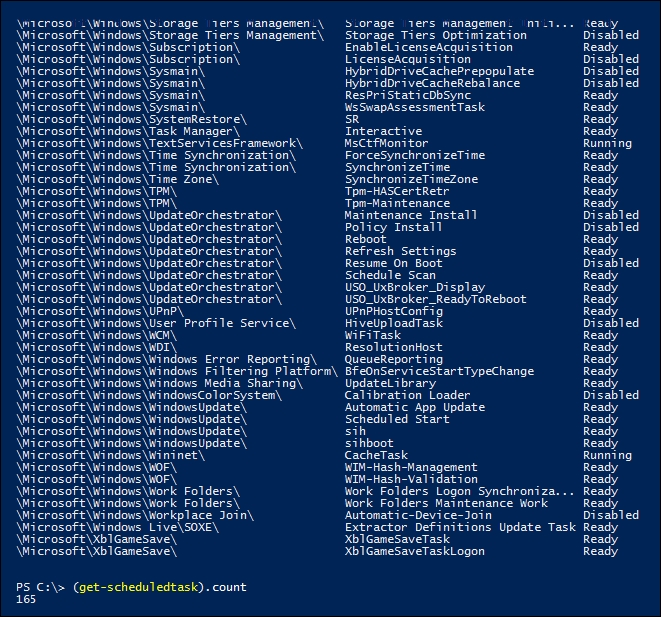Click WIM-Hash-Management task name
Image resolution: width=661 pixels, height=617 pixels.
click(x=411, y=467)
